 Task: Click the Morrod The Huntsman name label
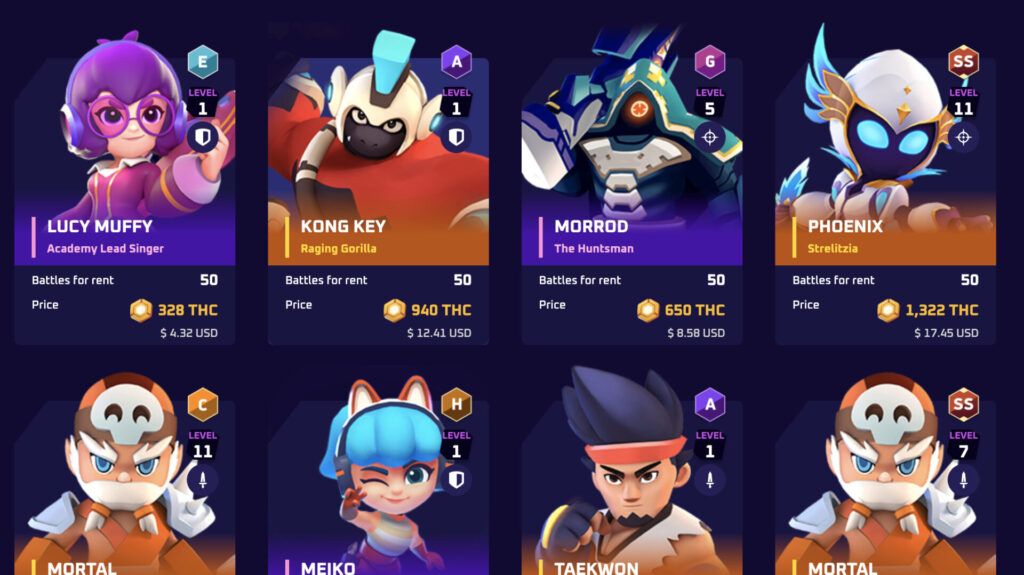pos(594,237)
